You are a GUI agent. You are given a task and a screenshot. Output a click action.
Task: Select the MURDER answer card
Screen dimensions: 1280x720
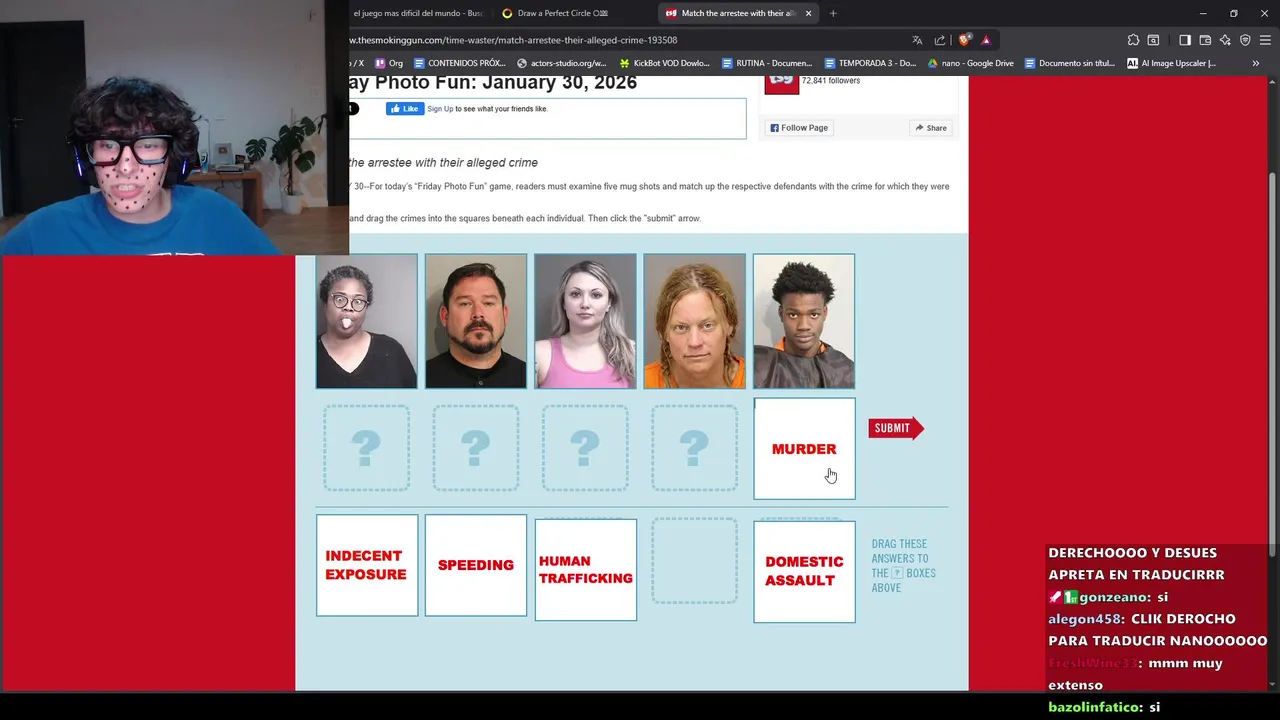point(804,449)
